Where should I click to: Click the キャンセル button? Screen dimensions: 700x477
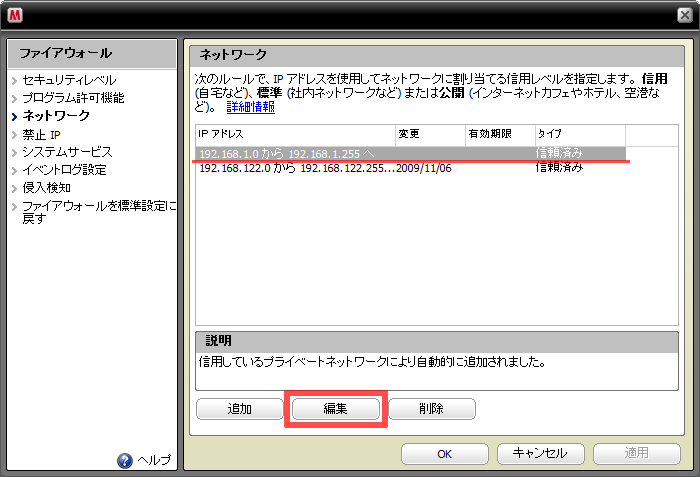point(540,453)
